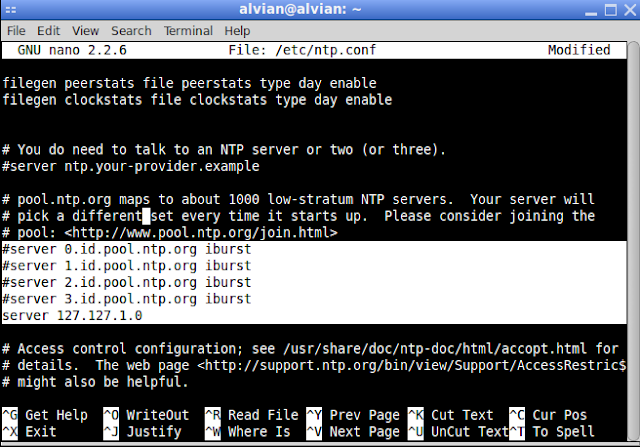Click 'File: /etc/ntp.conf' in nano header
The width and height of the screenshot is (640, 447).
point(302,50)
